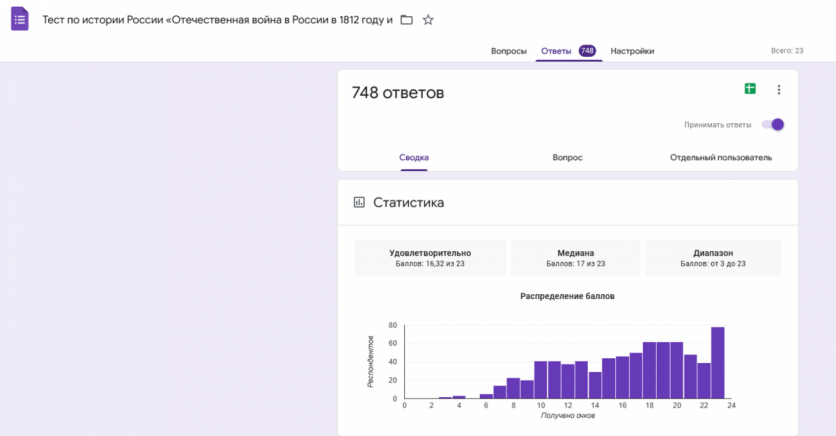Open responses in Google Sheets via green icon
The width and height of the screenshot is (836, 436).
750,89
